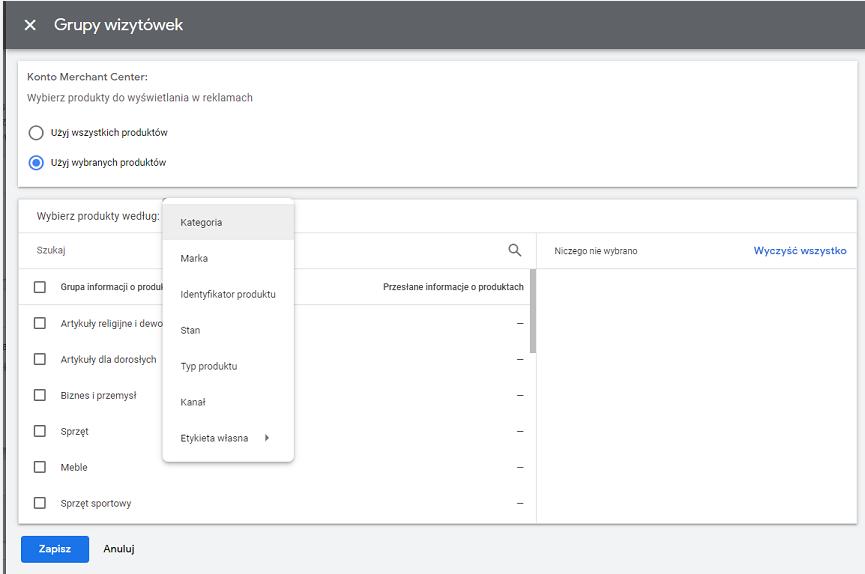Check the 'Meble' checkbox
The height and width of the screenshot is (574, 865).
pos(40,467)
